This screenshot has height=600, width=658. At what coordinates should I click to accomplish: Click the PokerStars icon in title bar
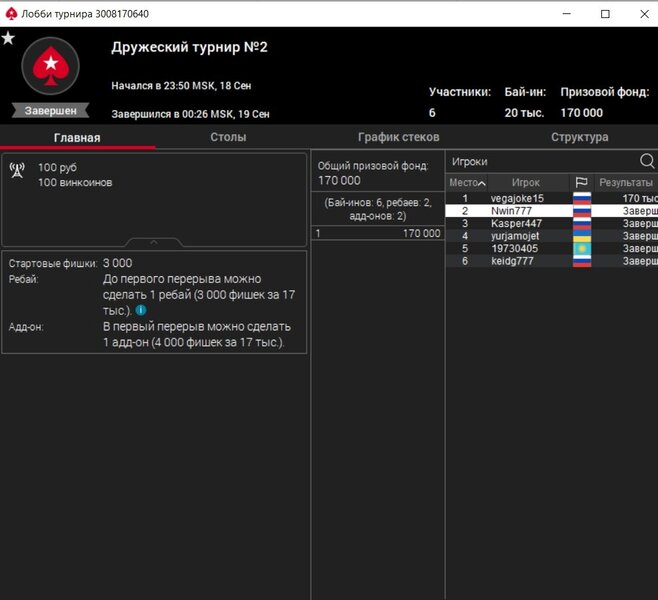click(x=10, y=13)
